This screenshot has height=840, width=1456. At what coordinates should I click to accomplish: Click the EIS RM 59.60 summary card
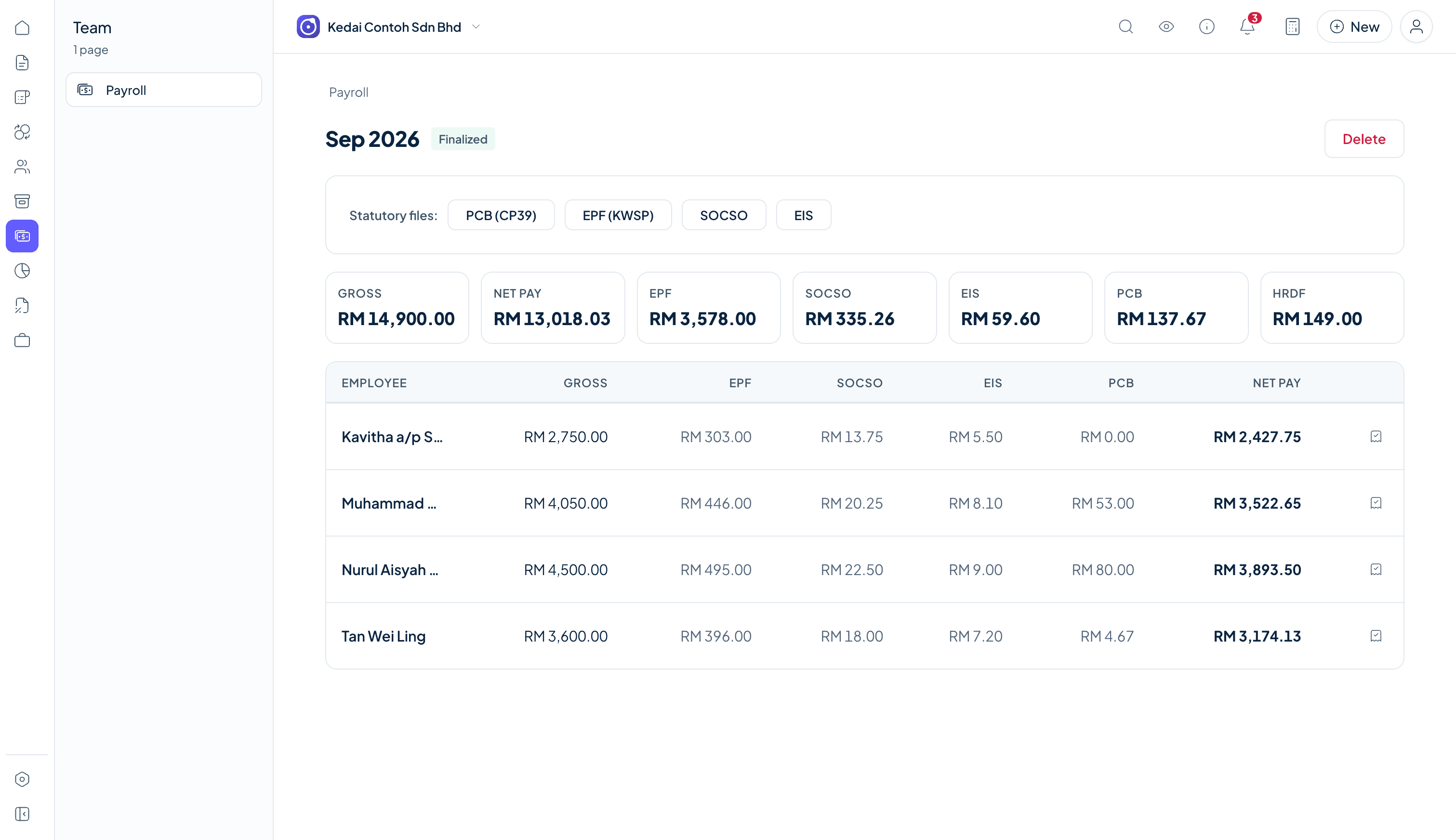(x=1019, y=307)
